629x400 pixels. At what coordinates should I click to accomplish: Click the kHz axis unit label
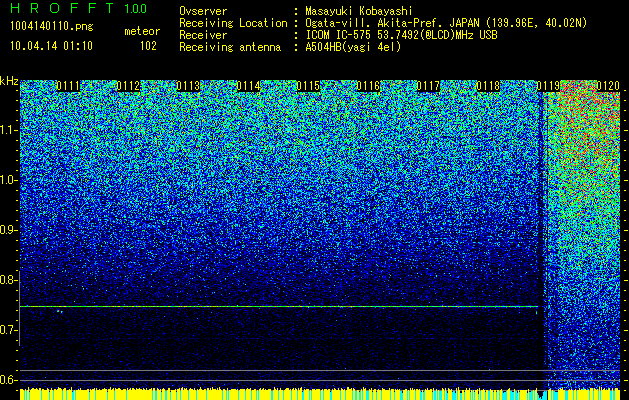point(9,81)
